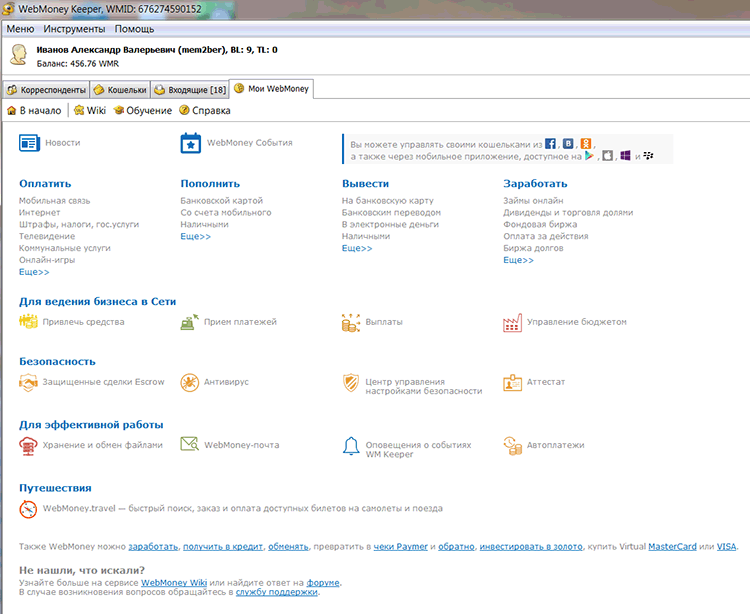Click the Прием платежей cash register icon
The width and height of the screenshot is (750, 614).
189,322
